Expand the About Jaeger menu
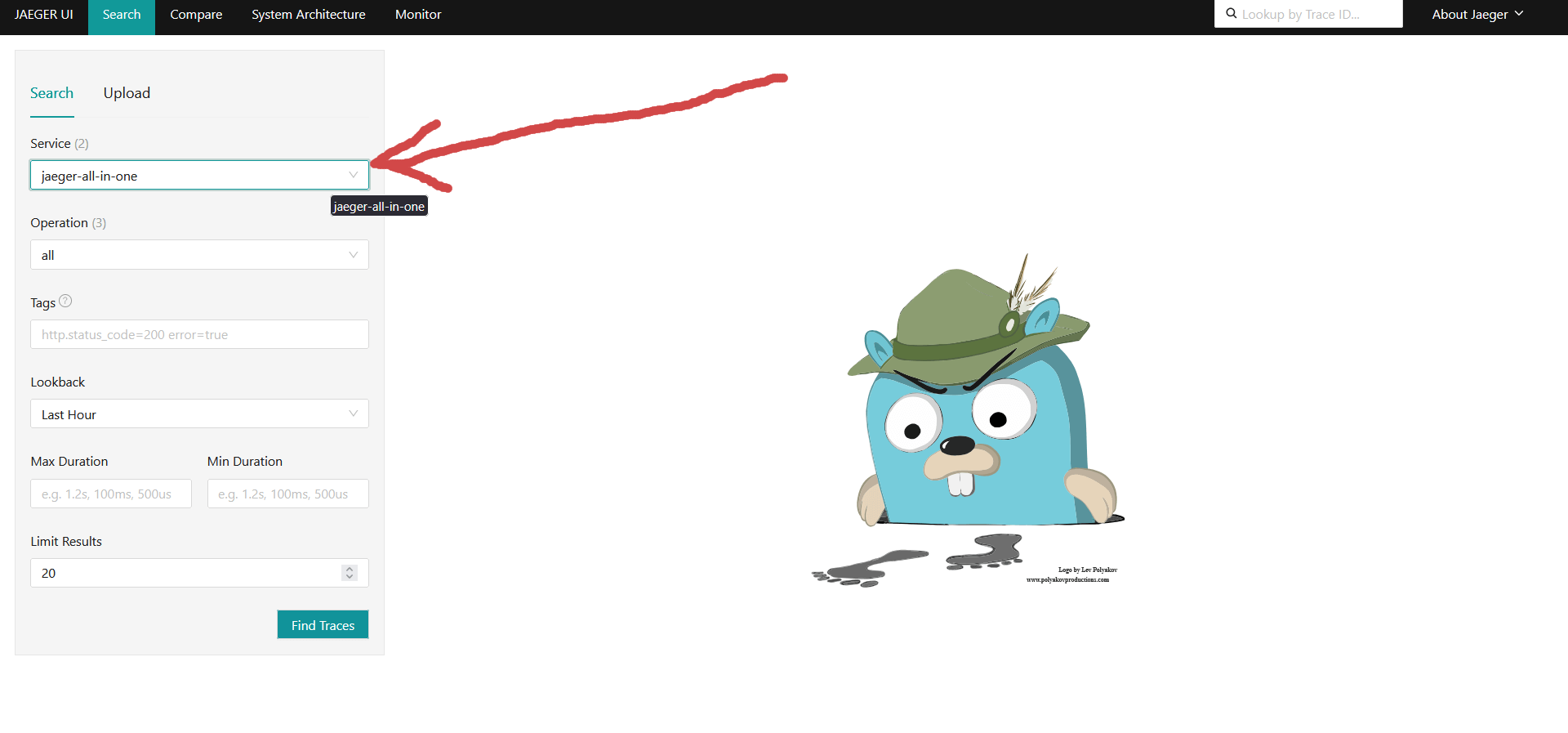The image size is (1568, 733). click(x=1477, y=14)
